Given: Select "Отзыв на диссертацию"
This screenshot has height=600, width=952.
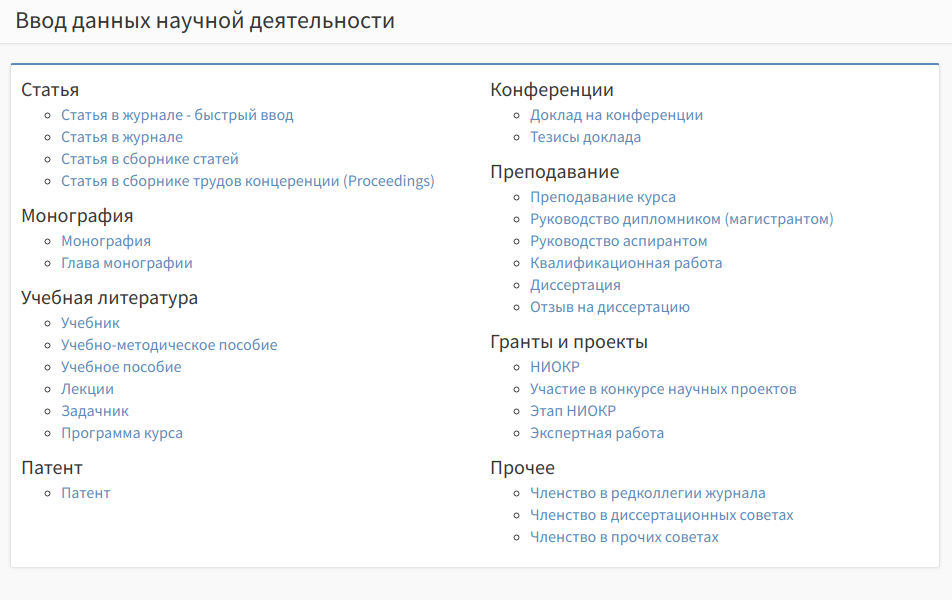Looking at the screenshot, I should tap(610, 306).
